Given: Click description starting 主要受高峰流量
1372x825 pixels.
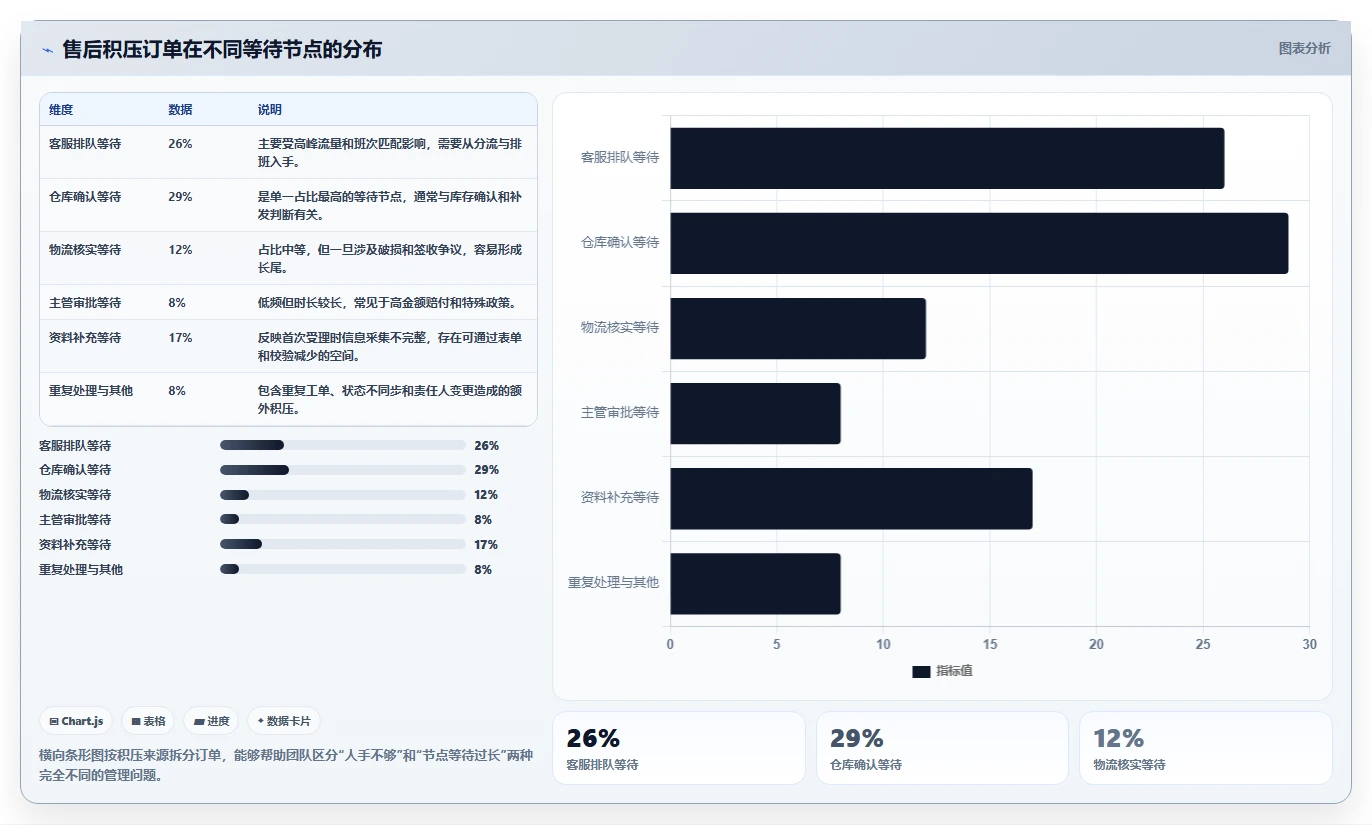Looking at the screenshot, I should [390, 153].
